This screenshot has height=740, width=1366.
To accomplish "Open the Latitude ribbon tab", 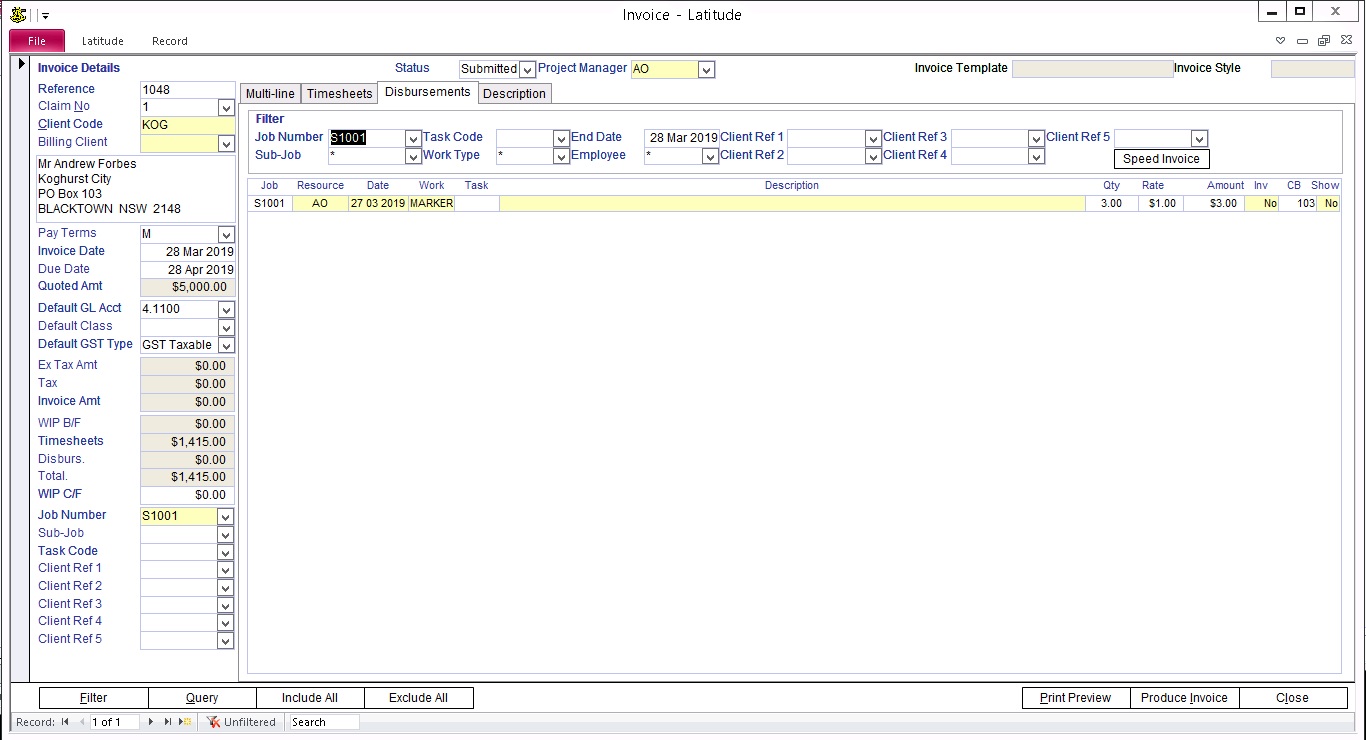I will pos(103,41).
